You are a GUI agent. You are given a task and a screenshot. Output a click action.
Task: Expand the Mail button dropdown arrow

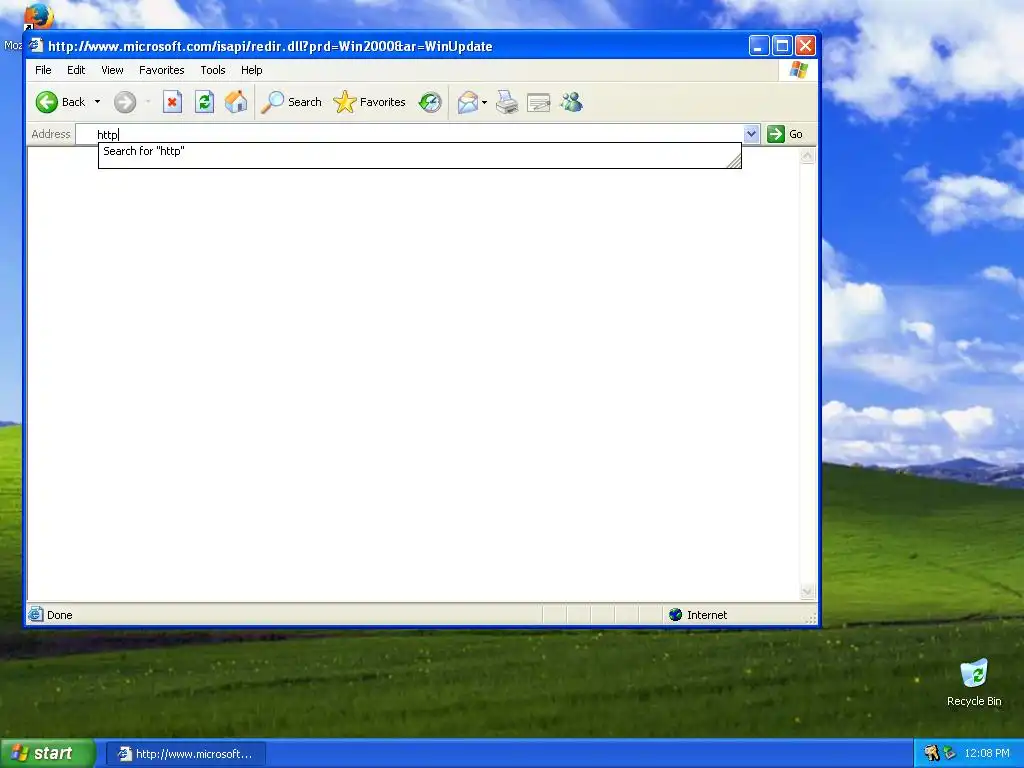(x=484, y=102)
